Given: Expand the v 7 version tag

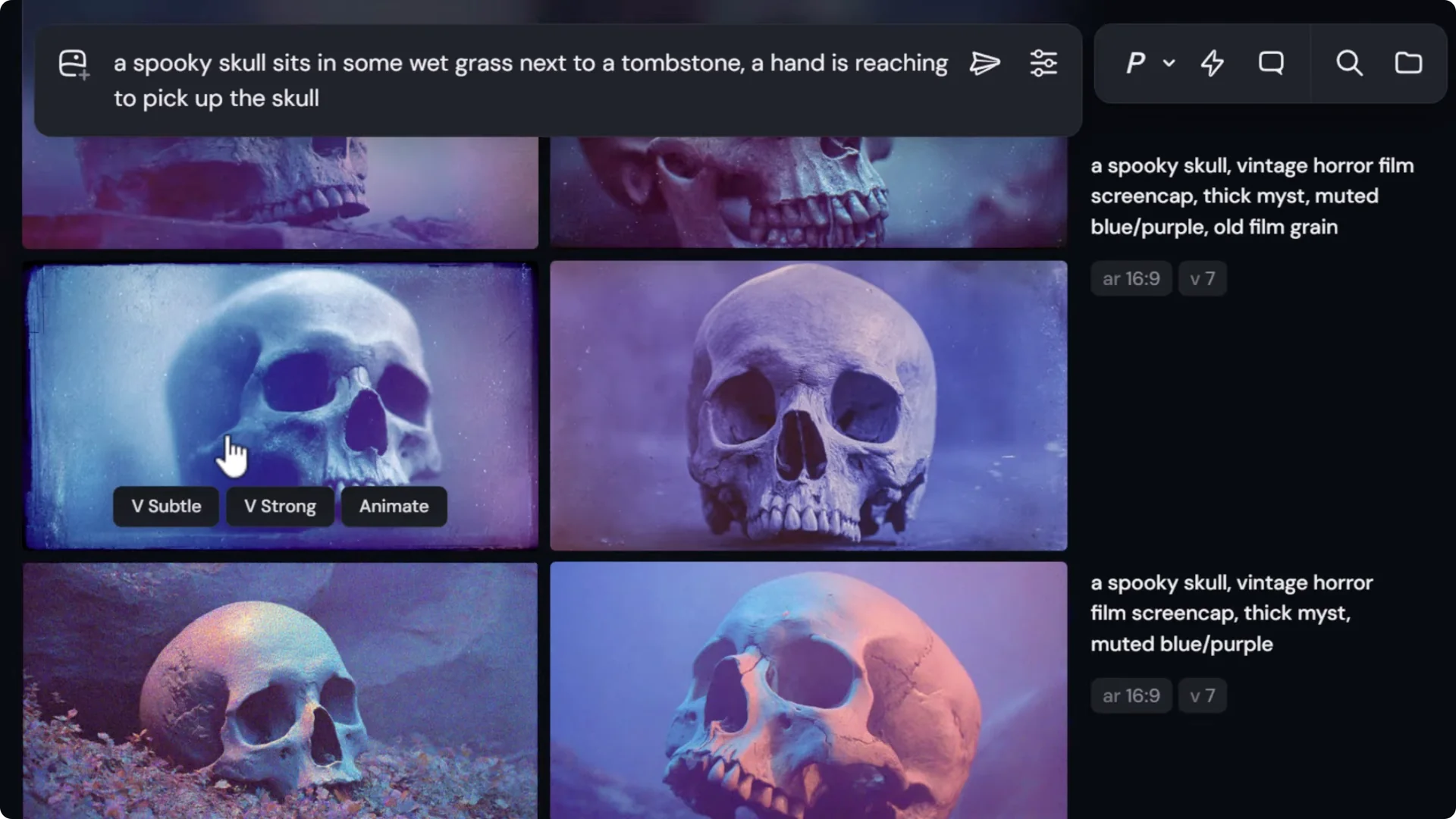Looking at the screenshot, I should click(x=1202, y=278).
